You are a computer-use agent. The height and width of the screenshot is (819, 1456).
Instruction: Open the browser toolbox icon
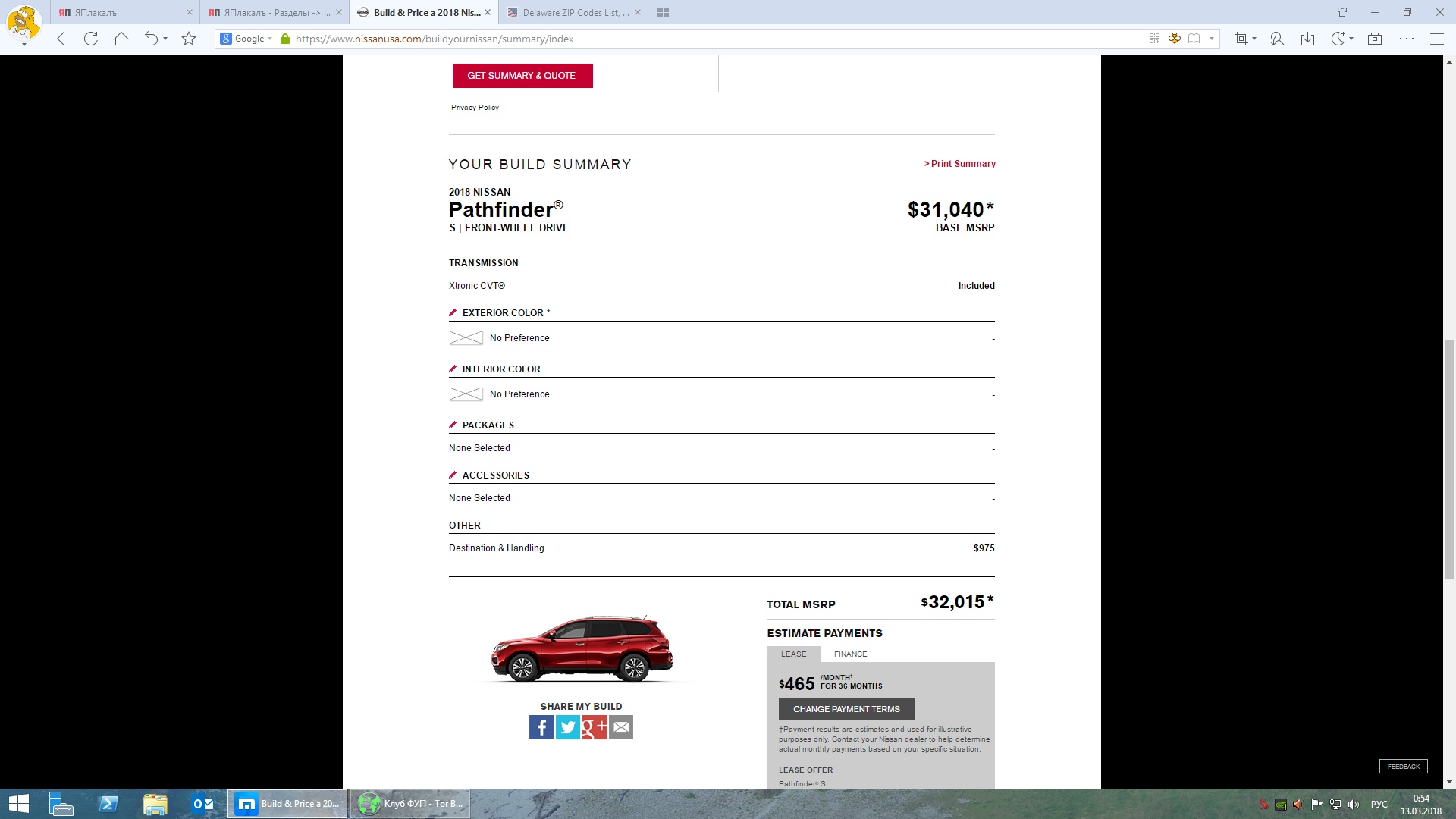point(1375,39)
